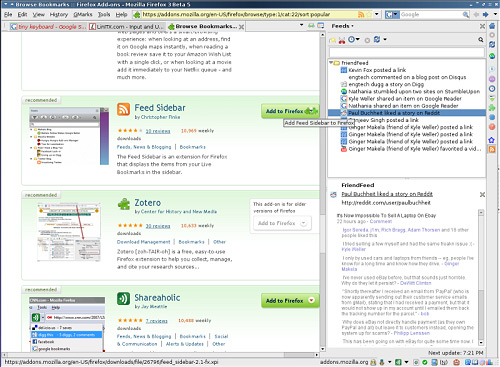This screenshot has width=500, height=367.
Task: Click the green checkmark status bar icon
Action: pos(425,362)
